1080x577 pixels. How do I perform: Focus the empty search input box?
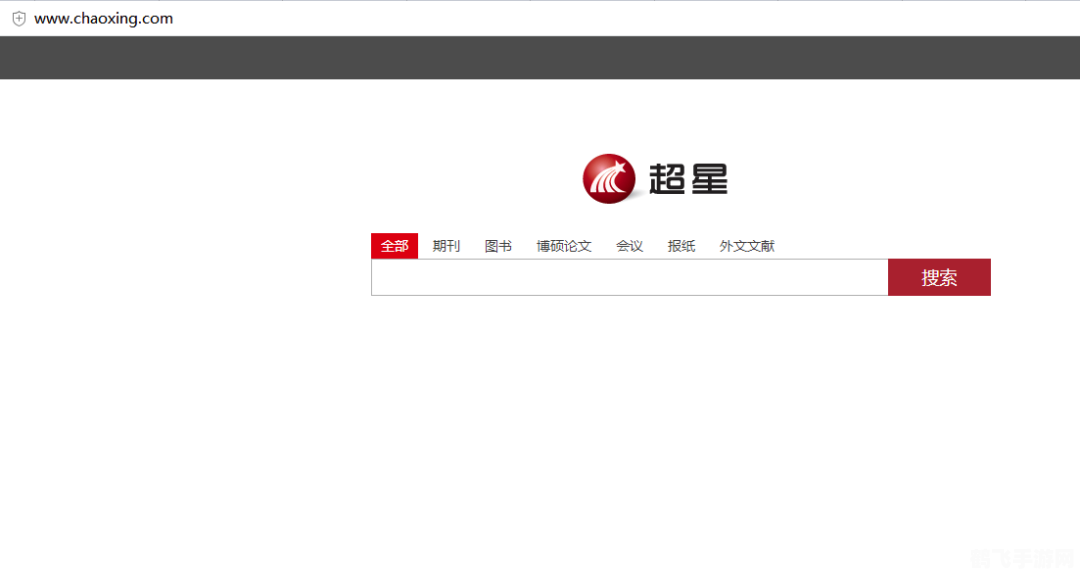[628, 277]
